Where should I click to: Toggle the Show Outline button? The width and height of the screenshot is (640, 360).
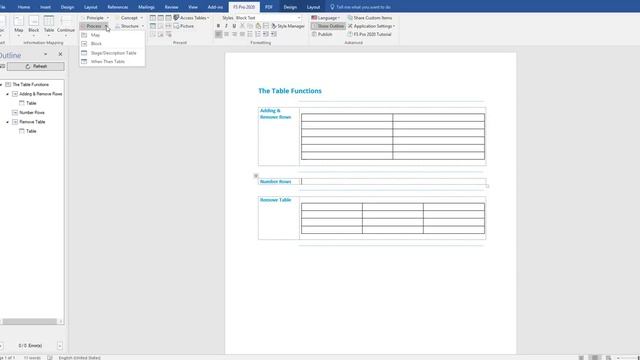(328, 26)
